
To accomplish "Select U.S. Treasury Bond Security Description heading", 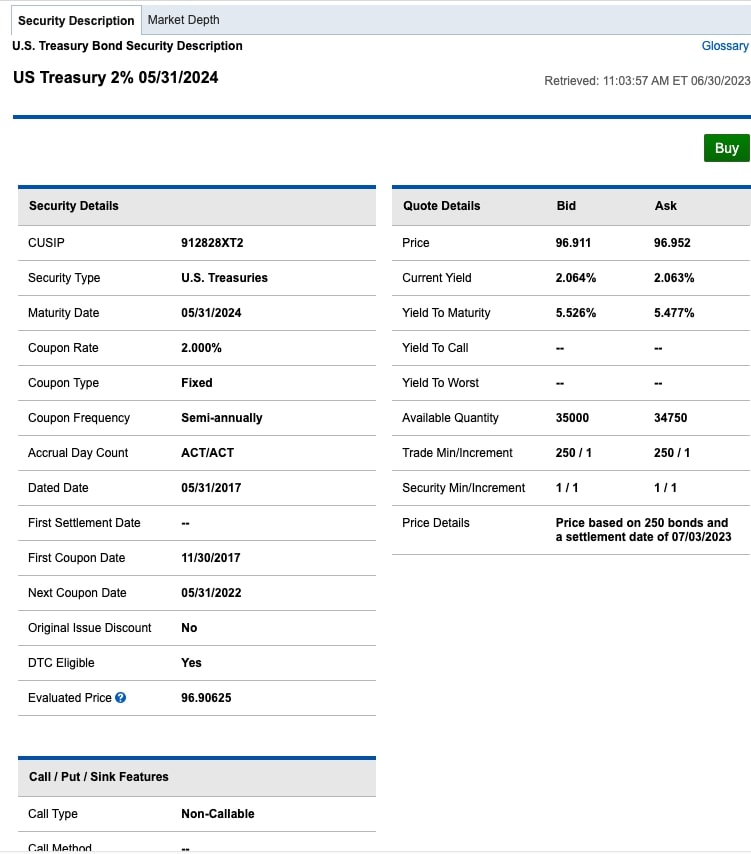I will (x=127, y=46).
